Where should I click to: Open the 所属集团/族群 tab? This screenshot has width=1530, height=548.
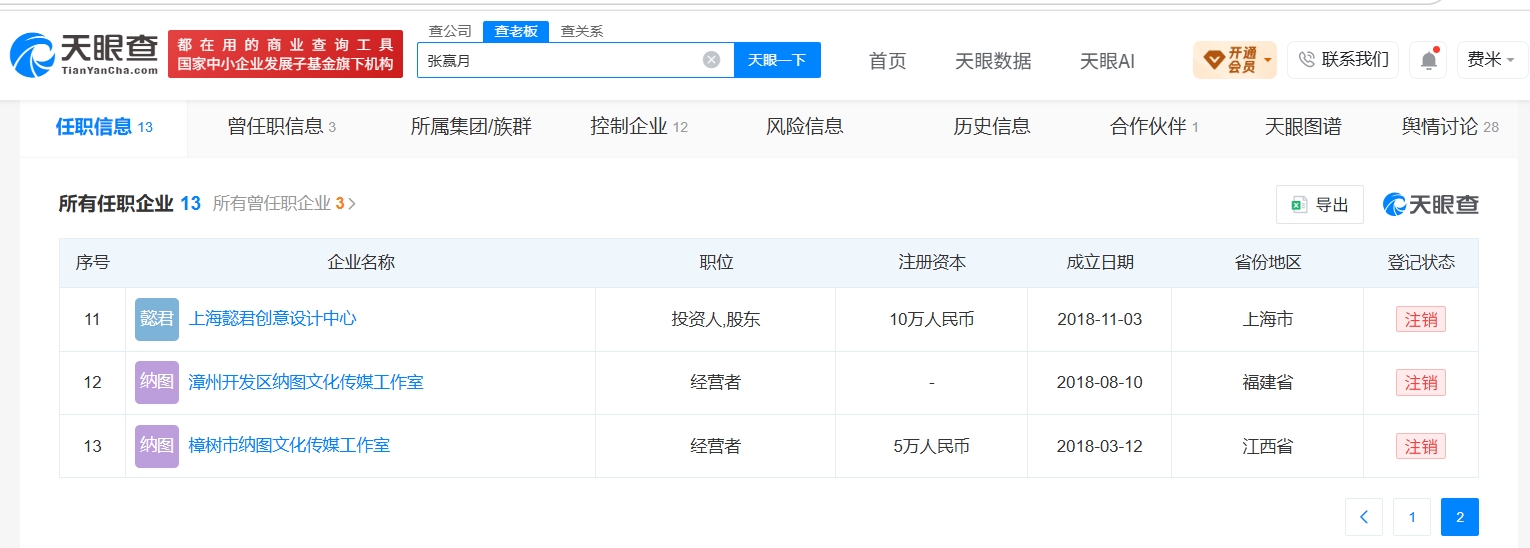[x=471, y=127]
